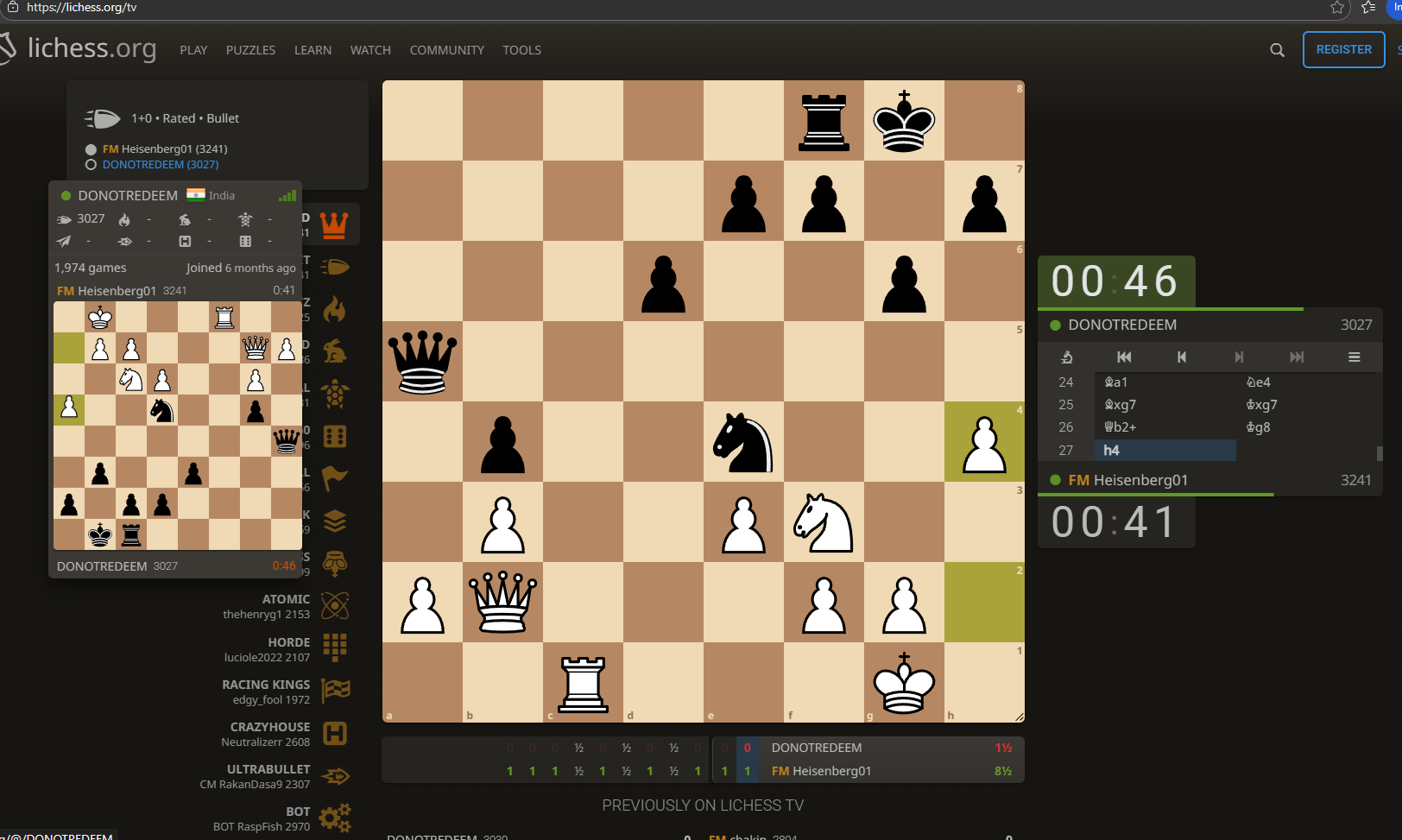Click FM Heisenberg01 in the crosstable
The image size is (1402, 840).
(822, 772)
